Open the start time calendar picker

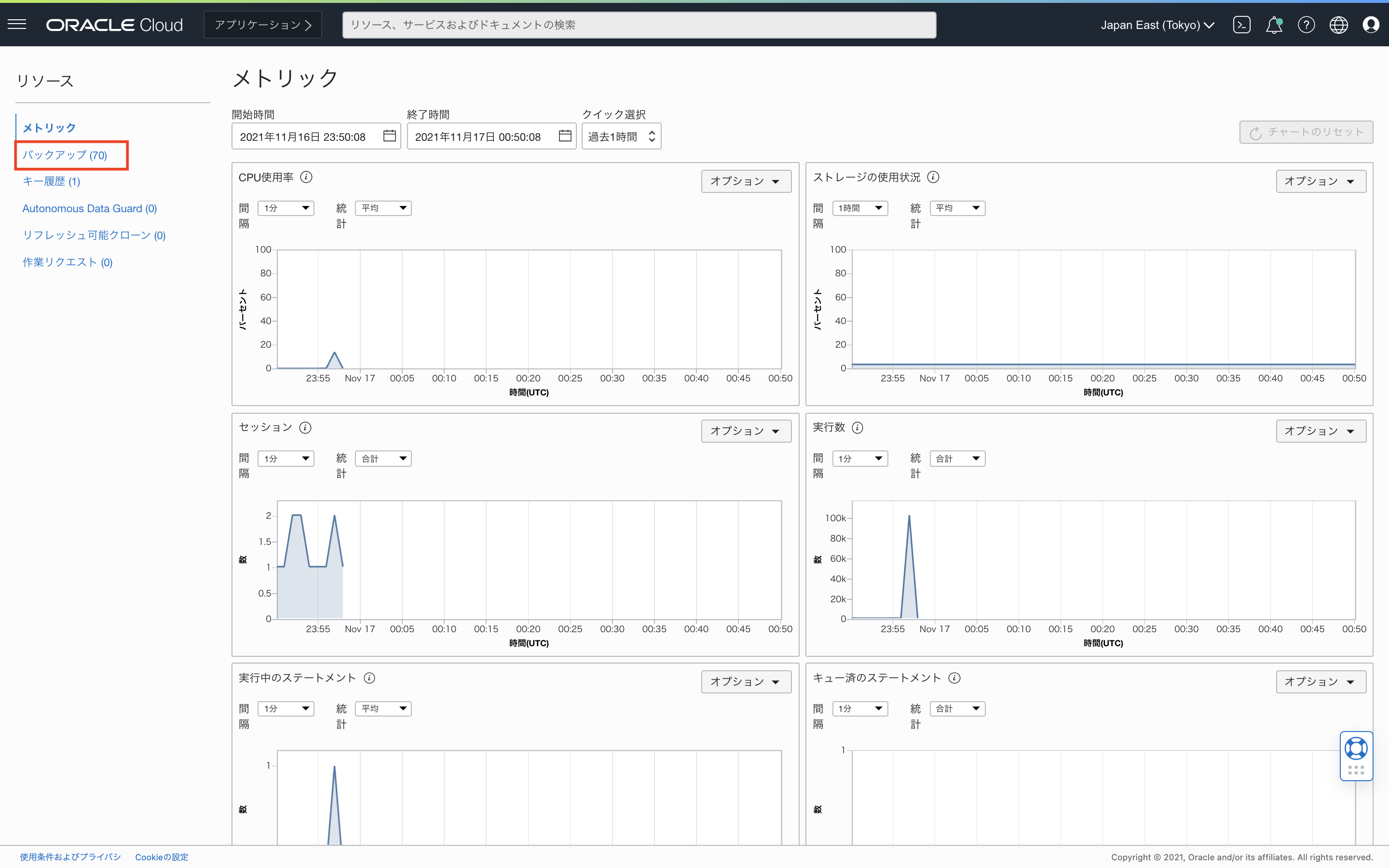tap(389, 136)
